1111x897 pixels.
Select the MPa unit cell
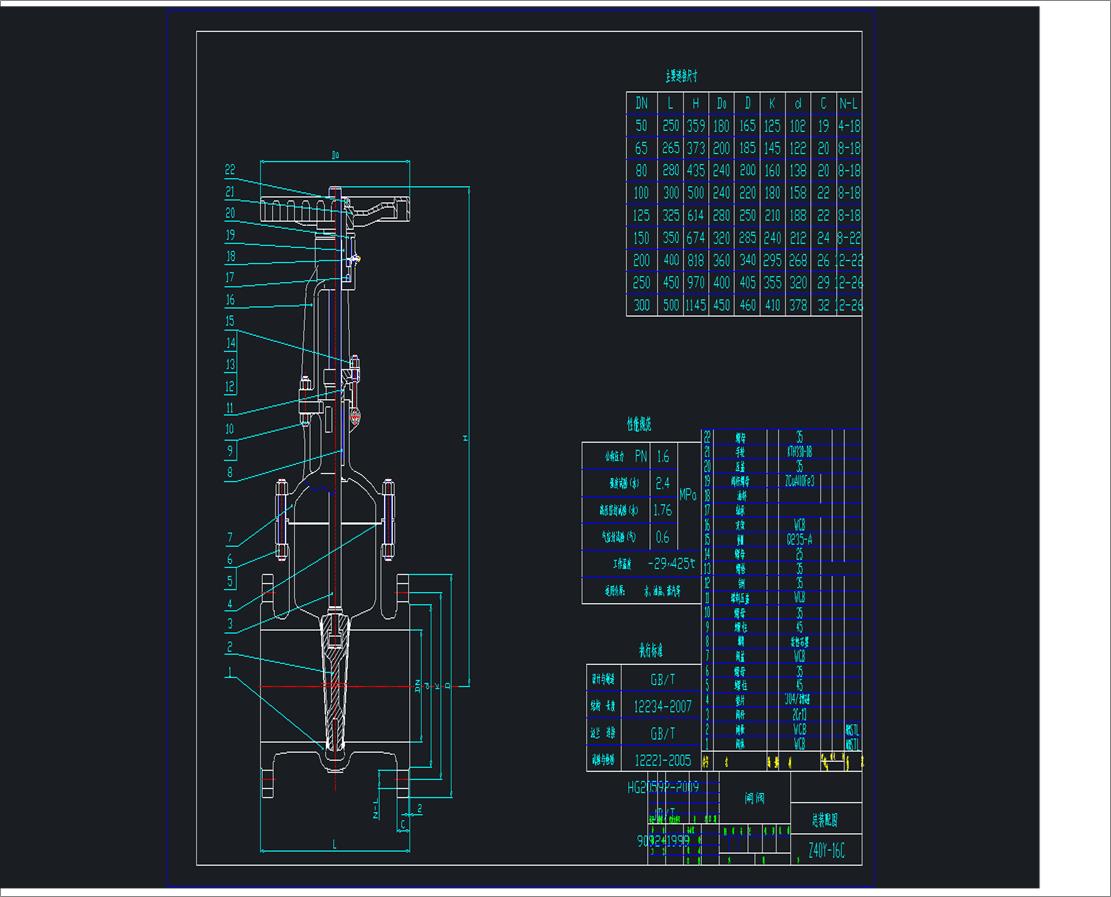[x=689, y=495]
